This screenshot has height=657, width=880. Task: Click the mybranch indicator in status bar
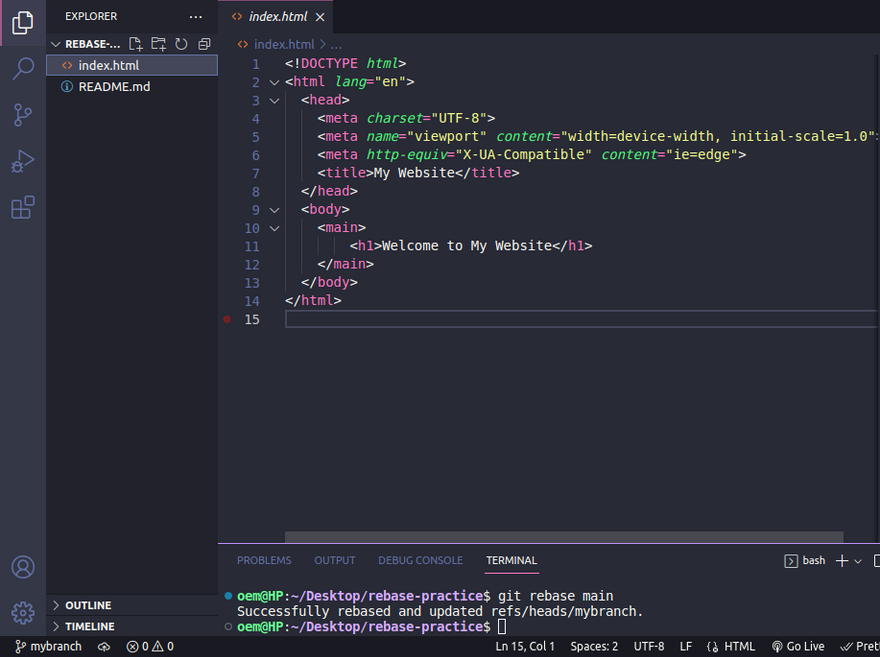tap(48, 647)
